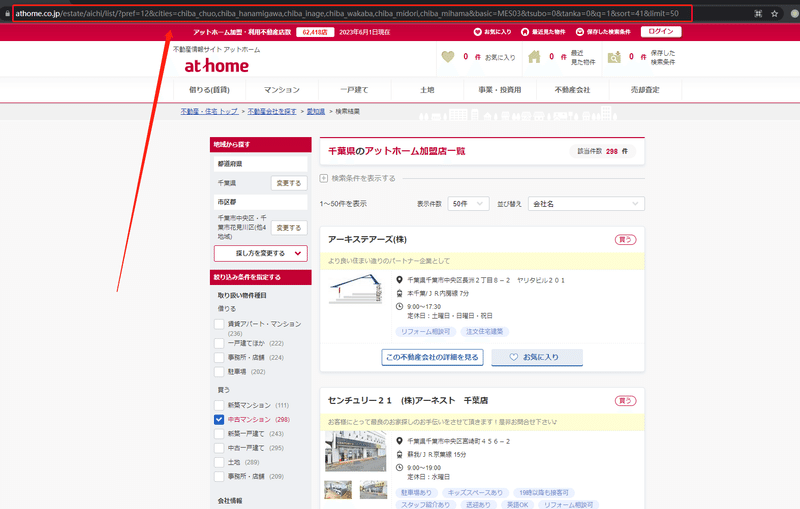This screenshot has width=800, height=509.
Task: Click the ログイン button
Action: tap(661, 32)
